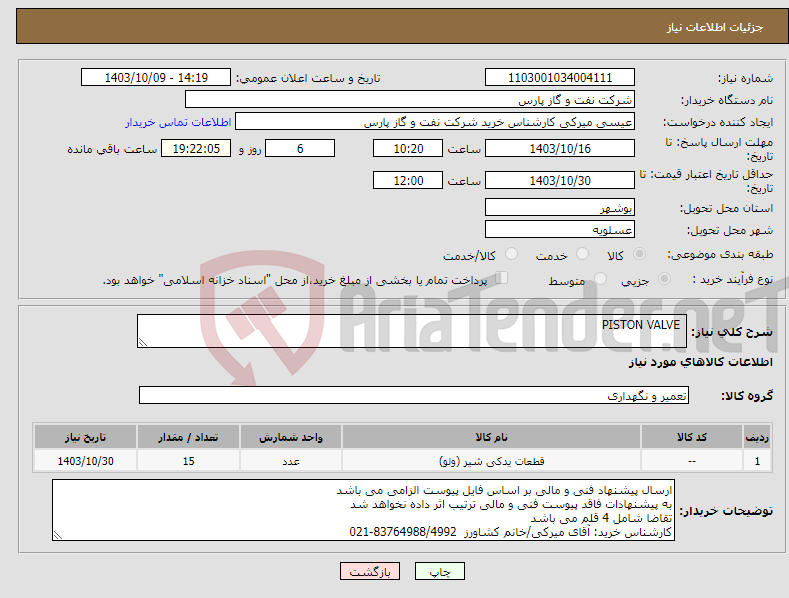This screenshot has width=789, height=598.
Task: Click the request creator field عیسی میرکی
Action: click(x=435, y=122)
